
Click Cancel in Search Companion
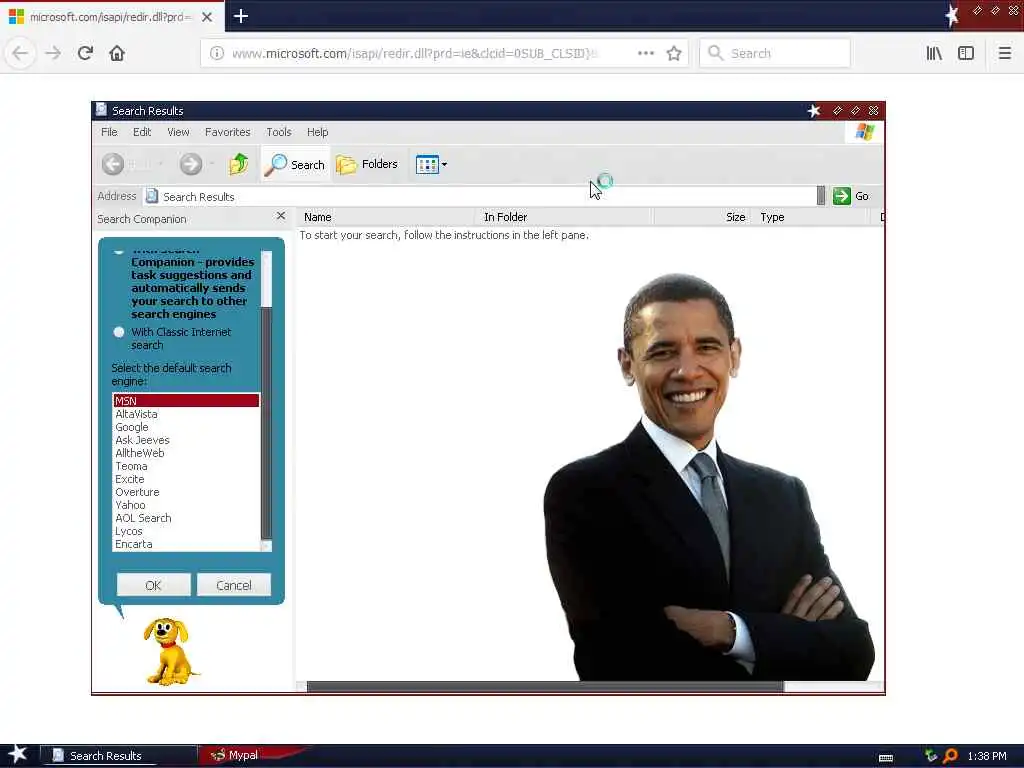tap(234, 585)
